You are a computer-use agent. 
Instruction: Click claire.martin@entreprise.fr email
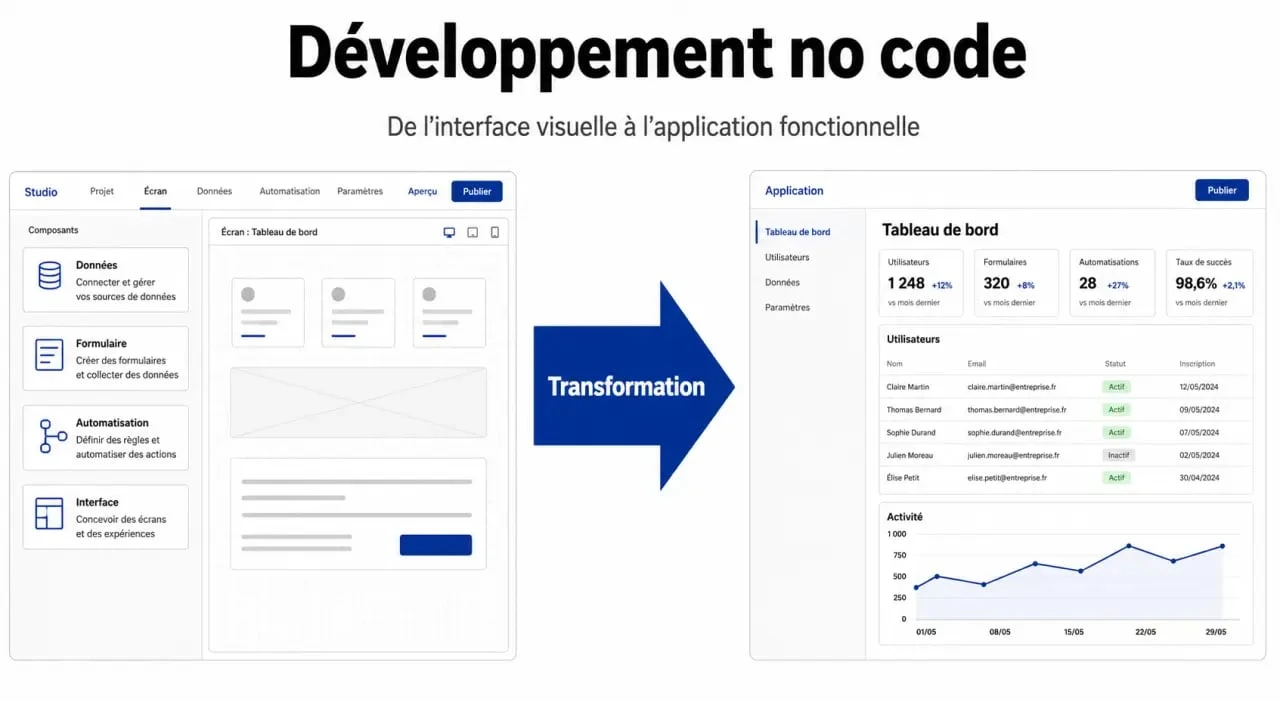coord(1012,387)
